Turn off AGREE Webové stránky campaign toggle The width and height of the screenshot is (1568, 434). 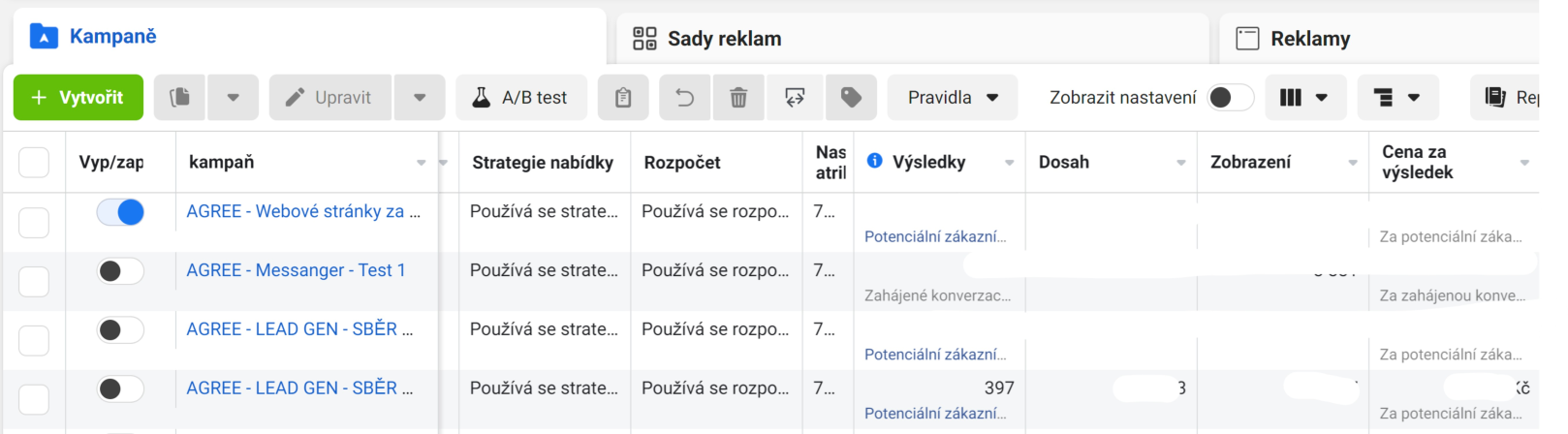click(x=120, y=212)
